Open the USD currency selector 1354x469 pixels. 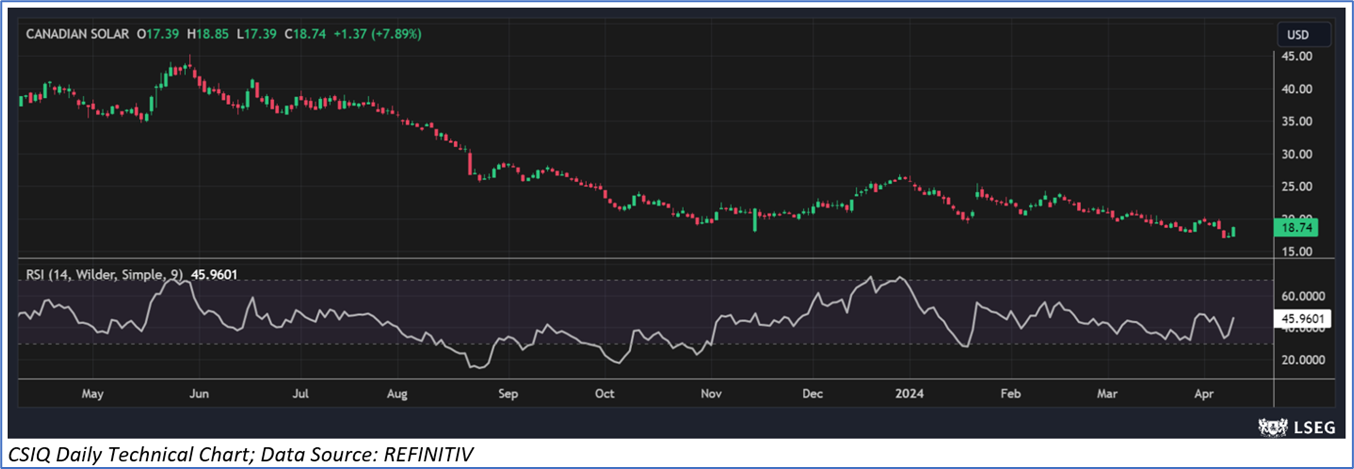[x=1297, y=35]
